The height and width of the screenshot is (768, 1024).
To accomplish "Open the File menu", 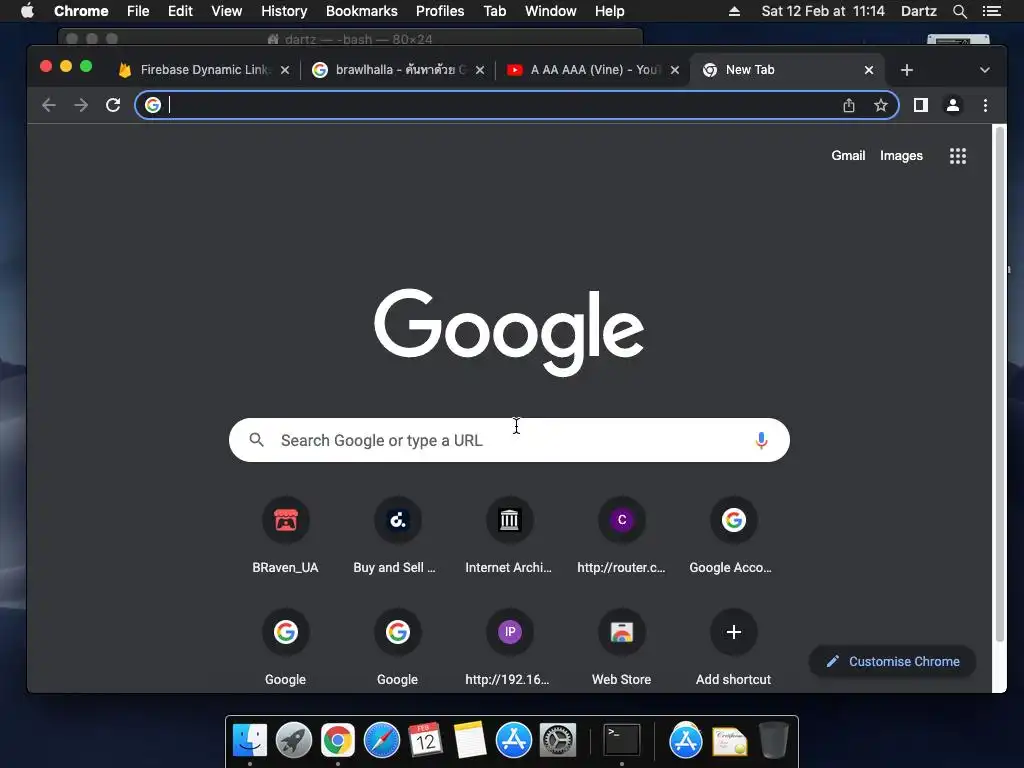I will pos(138,11).
